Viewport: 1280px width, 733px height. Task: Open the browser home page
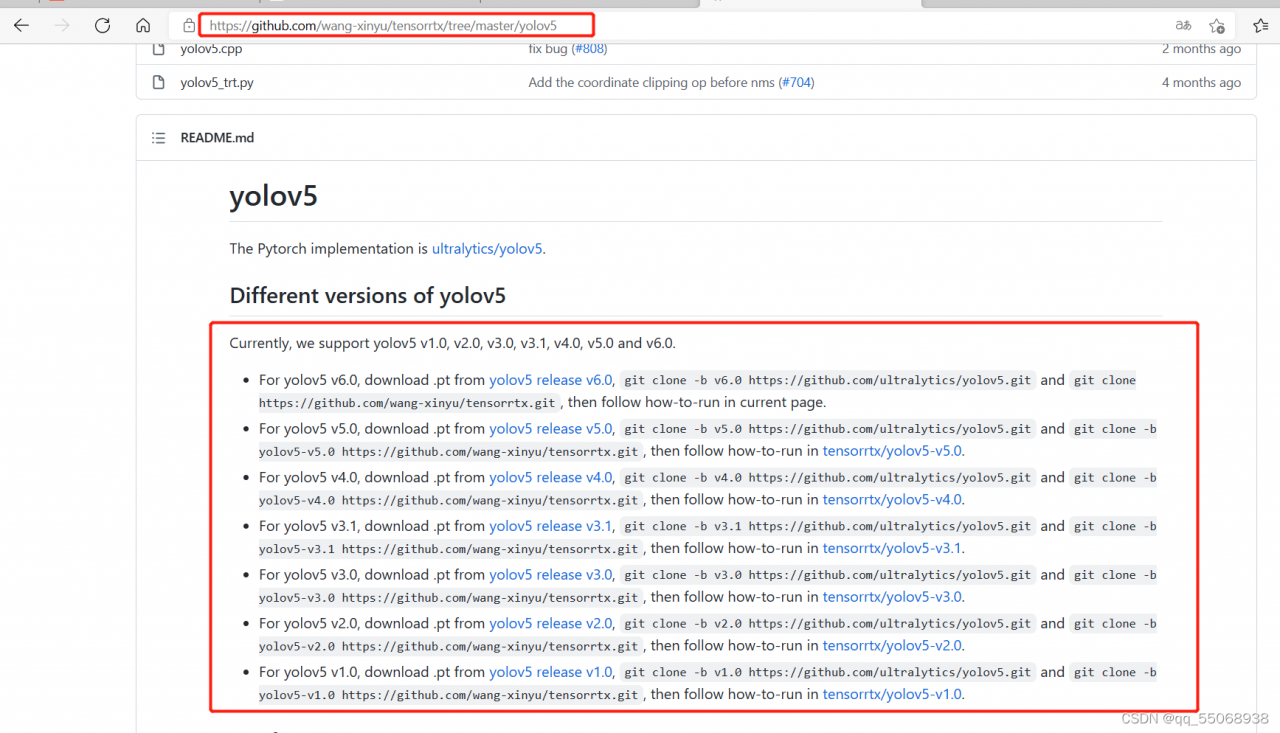click(143, 25)
